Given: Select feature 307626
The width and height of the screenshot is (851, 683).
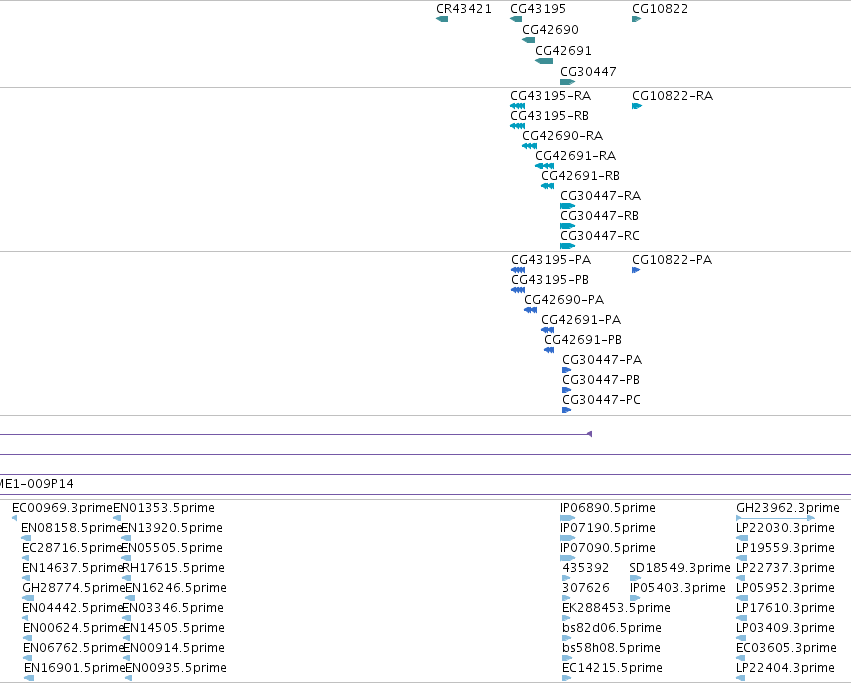Looking at the screenshot, I should (x=567, y=598).
